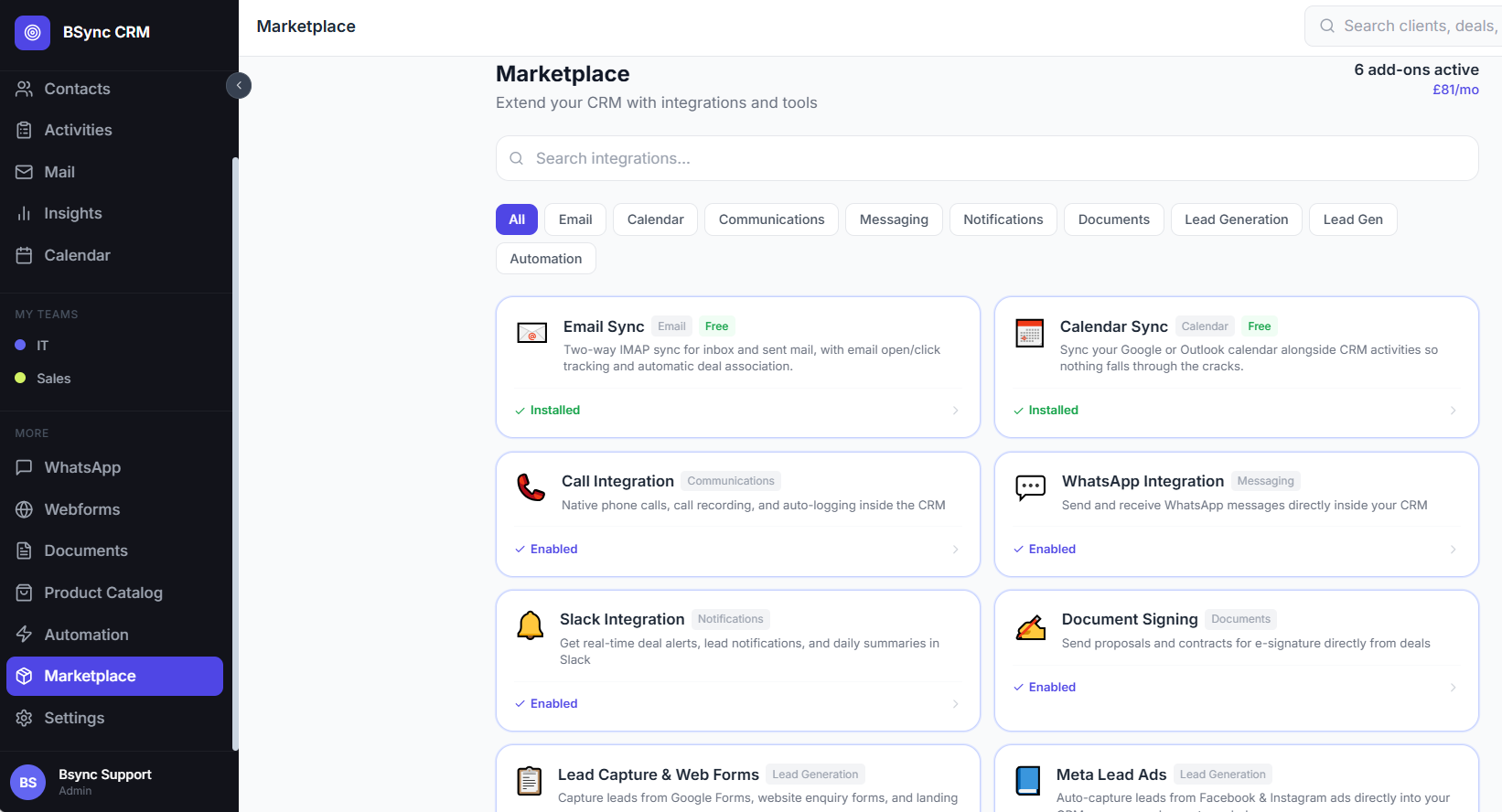Filter by Lead Gen category
This screenshot has width=1502, height=812.
coord(1353,219)
